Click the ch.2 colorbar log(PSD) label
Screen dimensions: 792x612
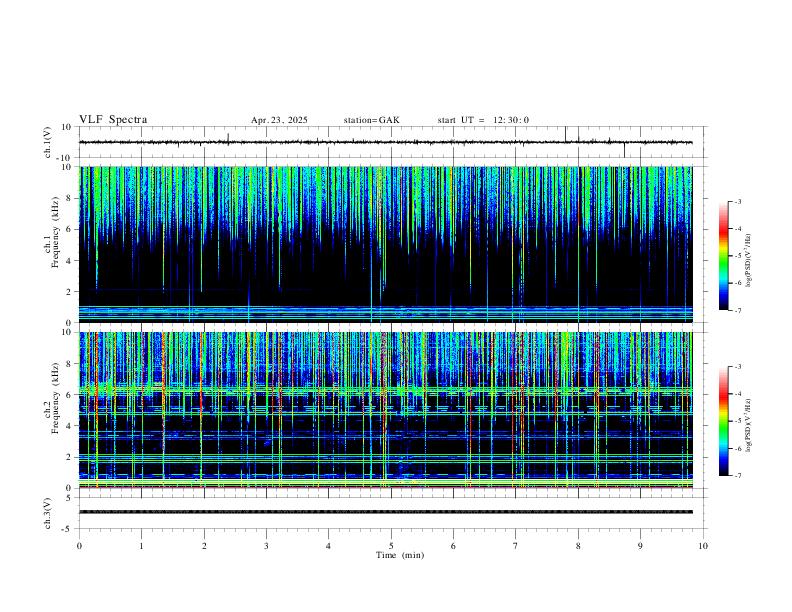(x=749, y=426)
